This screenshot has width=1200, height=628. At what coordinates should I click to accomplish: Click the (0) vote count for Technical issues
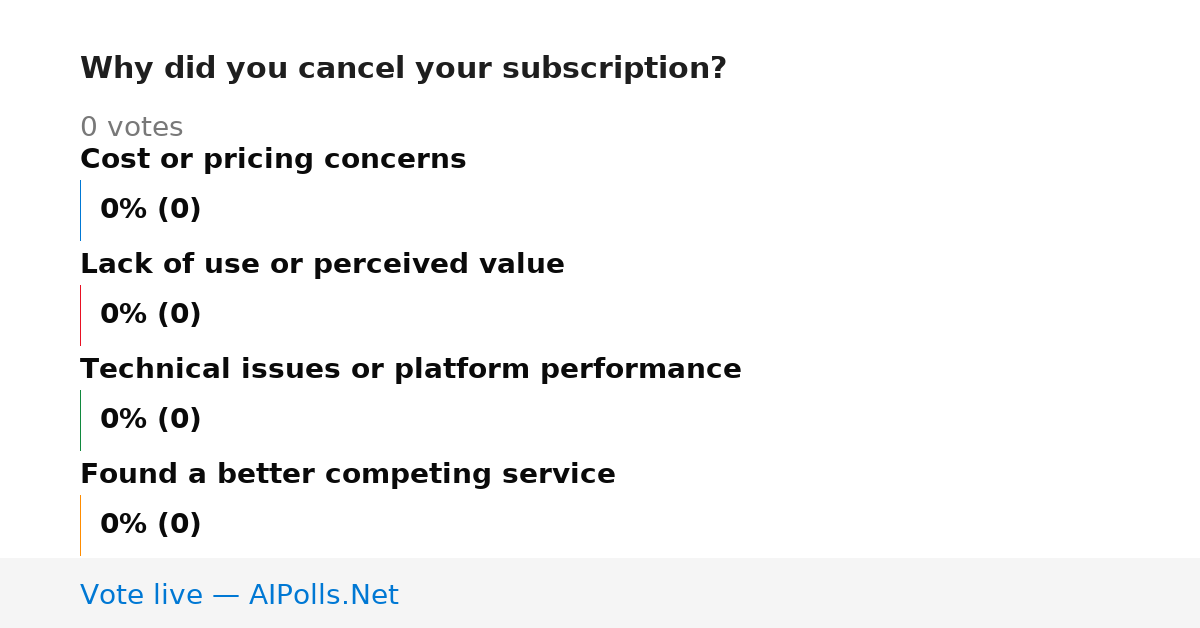[x=179, y=420]
